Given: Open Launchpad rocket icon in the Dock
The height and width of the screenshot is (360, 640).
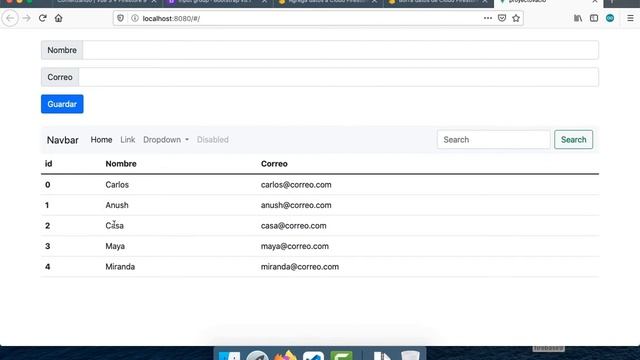Looking at the screenshot, I should [x=257, y=356].
